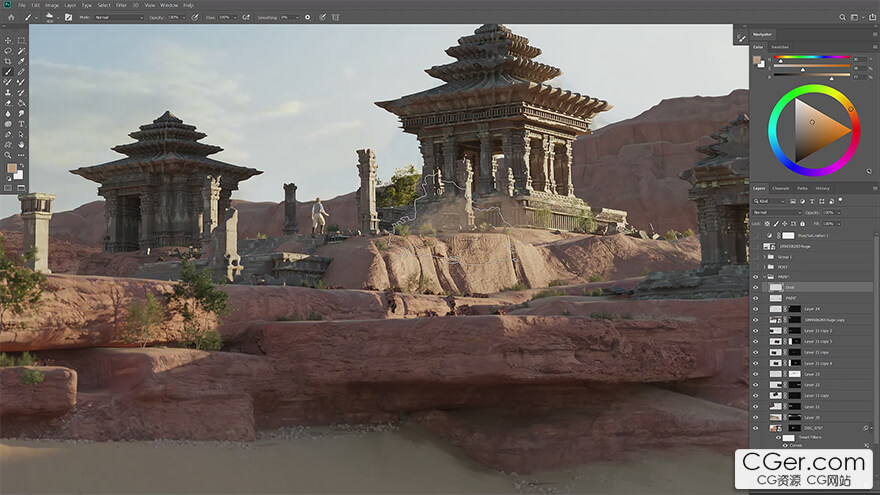
Task: Select the Pen tool
Action: point(8,134)
